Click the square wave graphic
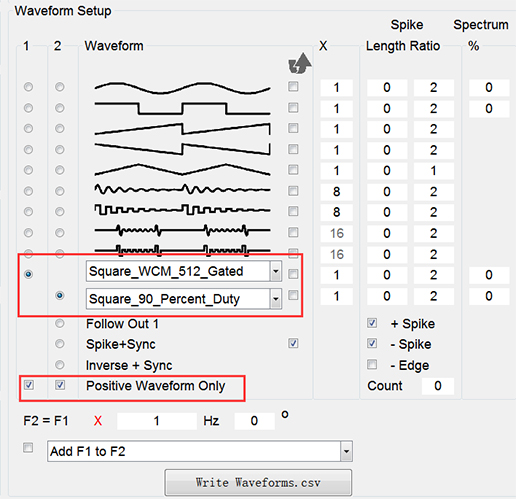516x499 pixels. click(182, 108)
